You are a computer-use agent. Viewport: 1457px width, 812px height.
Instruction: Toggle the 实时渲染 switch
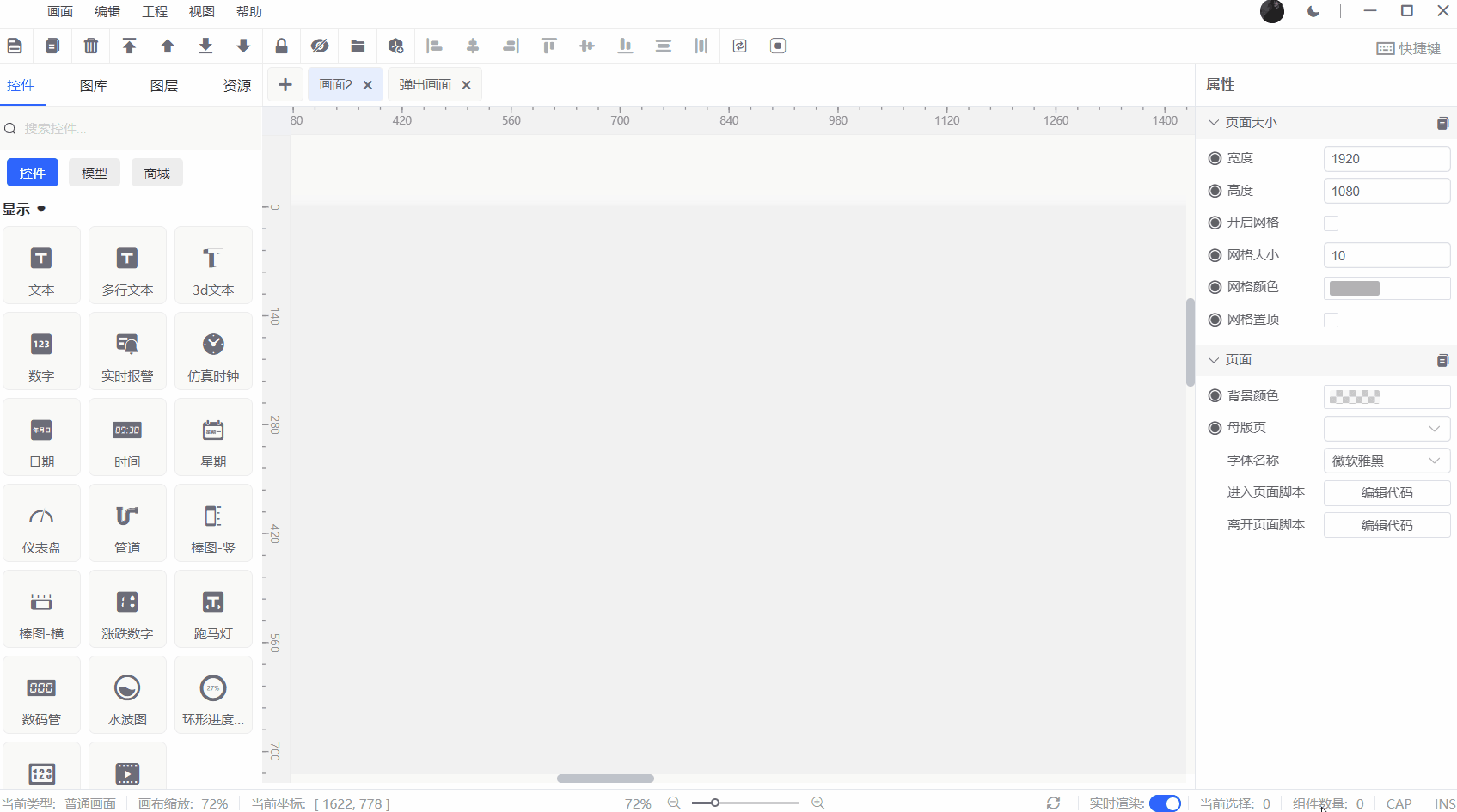pos(1165,803)
